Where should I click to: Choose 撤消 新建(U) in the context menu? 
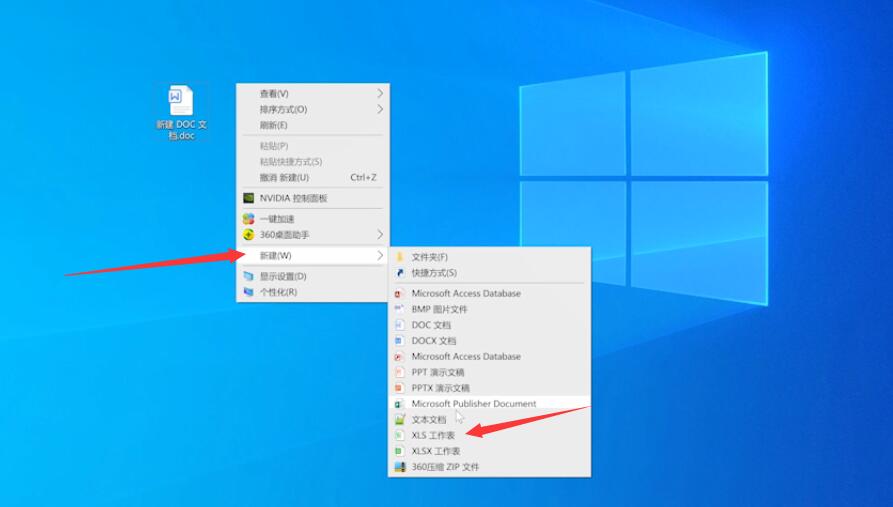pos(312,178)
